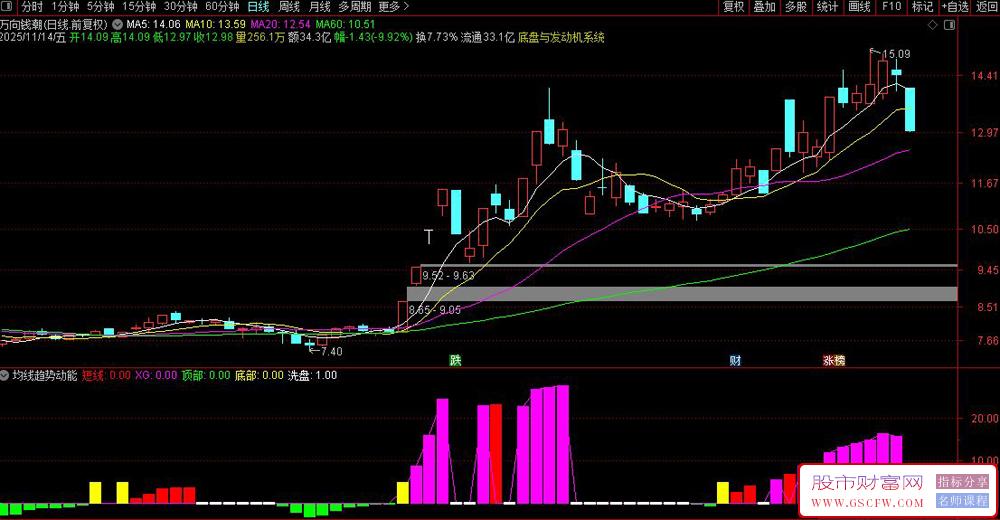
Task: Click the MA60: 10.51 label
Action: (x=346, y=24)
